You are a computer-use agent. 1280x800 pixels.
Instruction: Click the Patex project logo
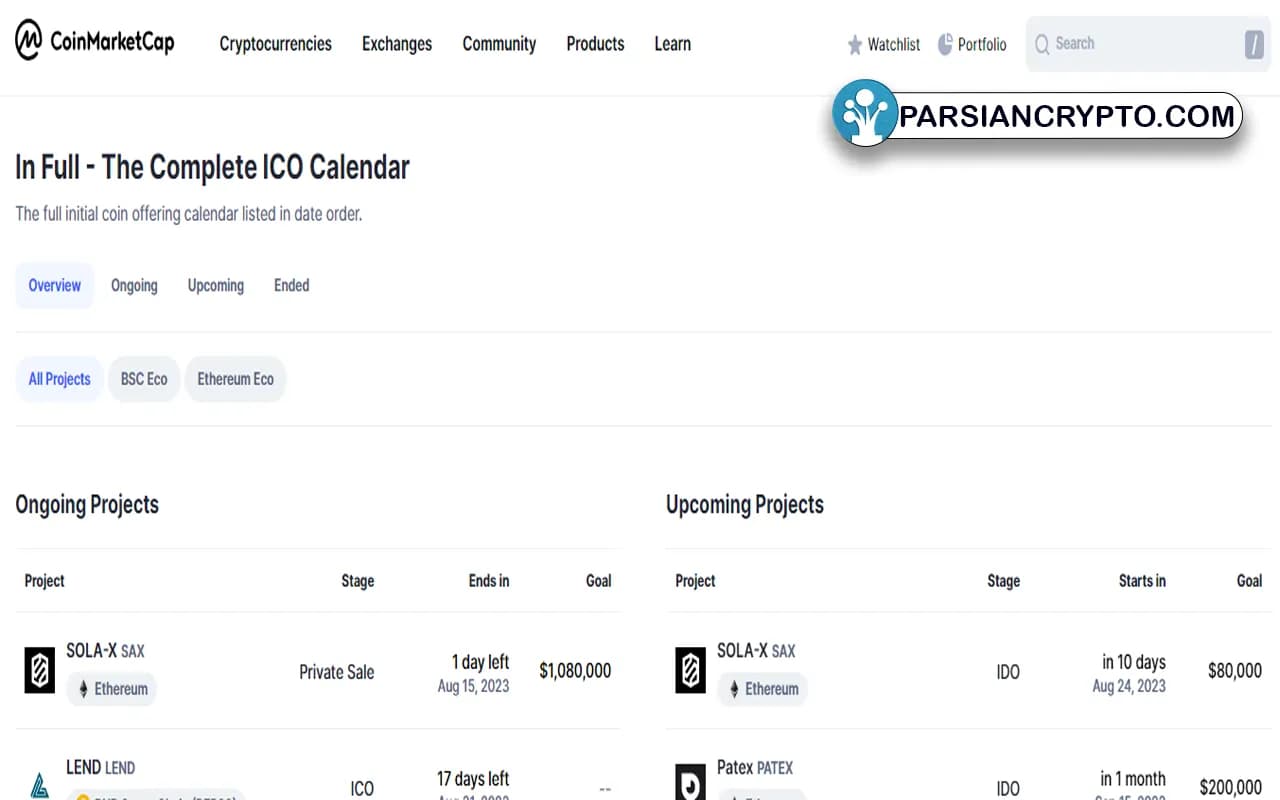[691, 782]
